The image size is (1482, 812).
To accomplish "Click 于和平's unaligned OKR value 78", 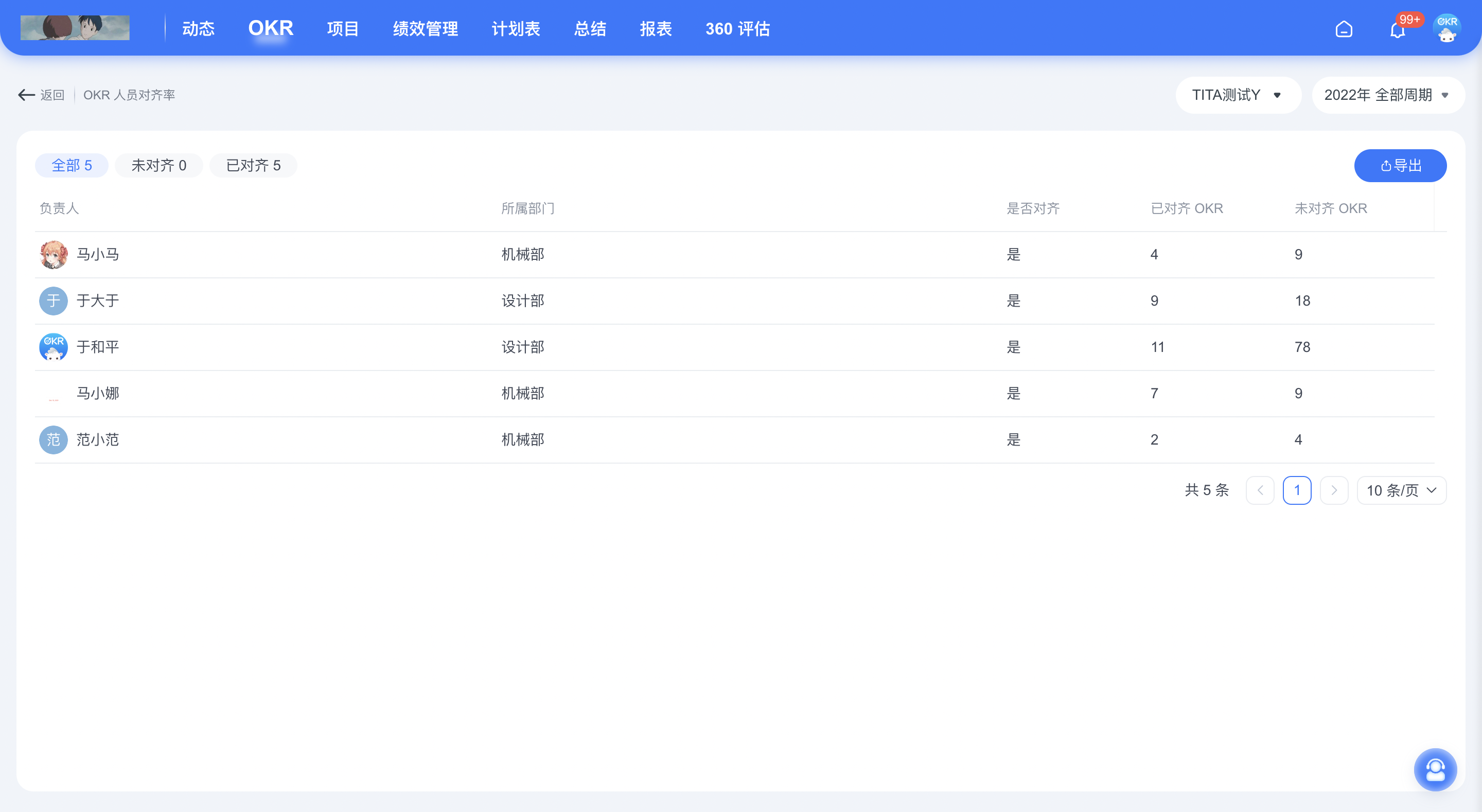I will click(x=1302, y=347).
